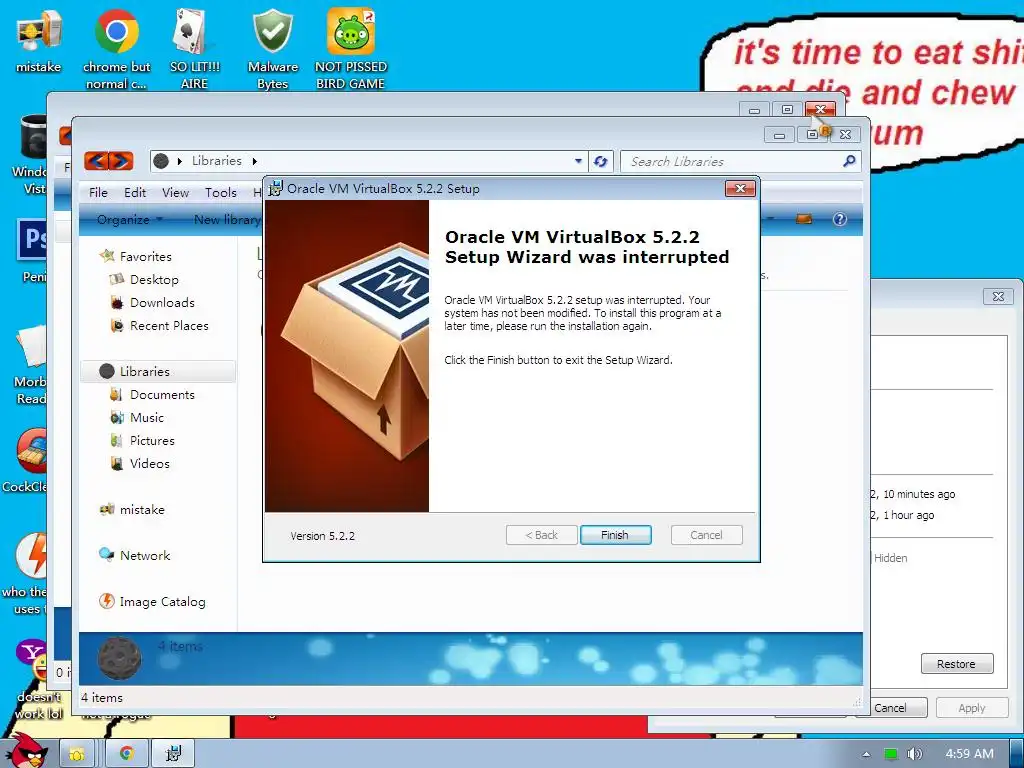Close the Oracle VM VirtualBox Setup dialog
The width and height of the screenshot is (1024, 768).
pos(740,189)
